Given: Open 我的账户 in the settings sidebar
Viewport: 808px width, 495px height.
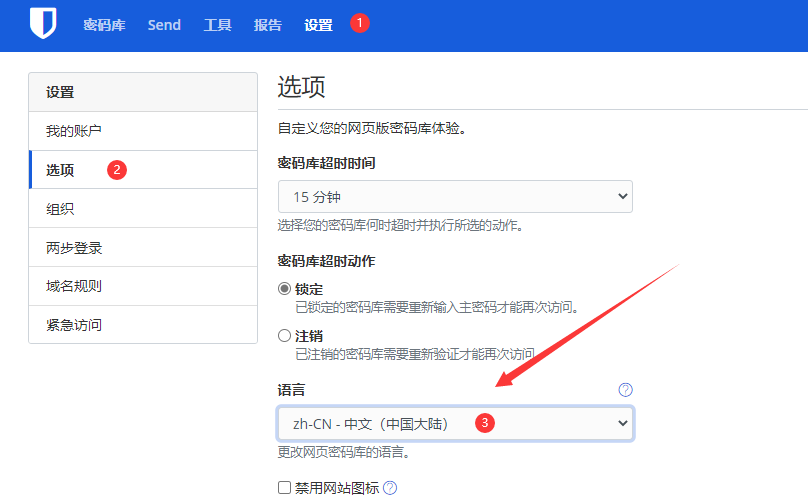Looking at the screenshot, I should click(x=74, y=131).
